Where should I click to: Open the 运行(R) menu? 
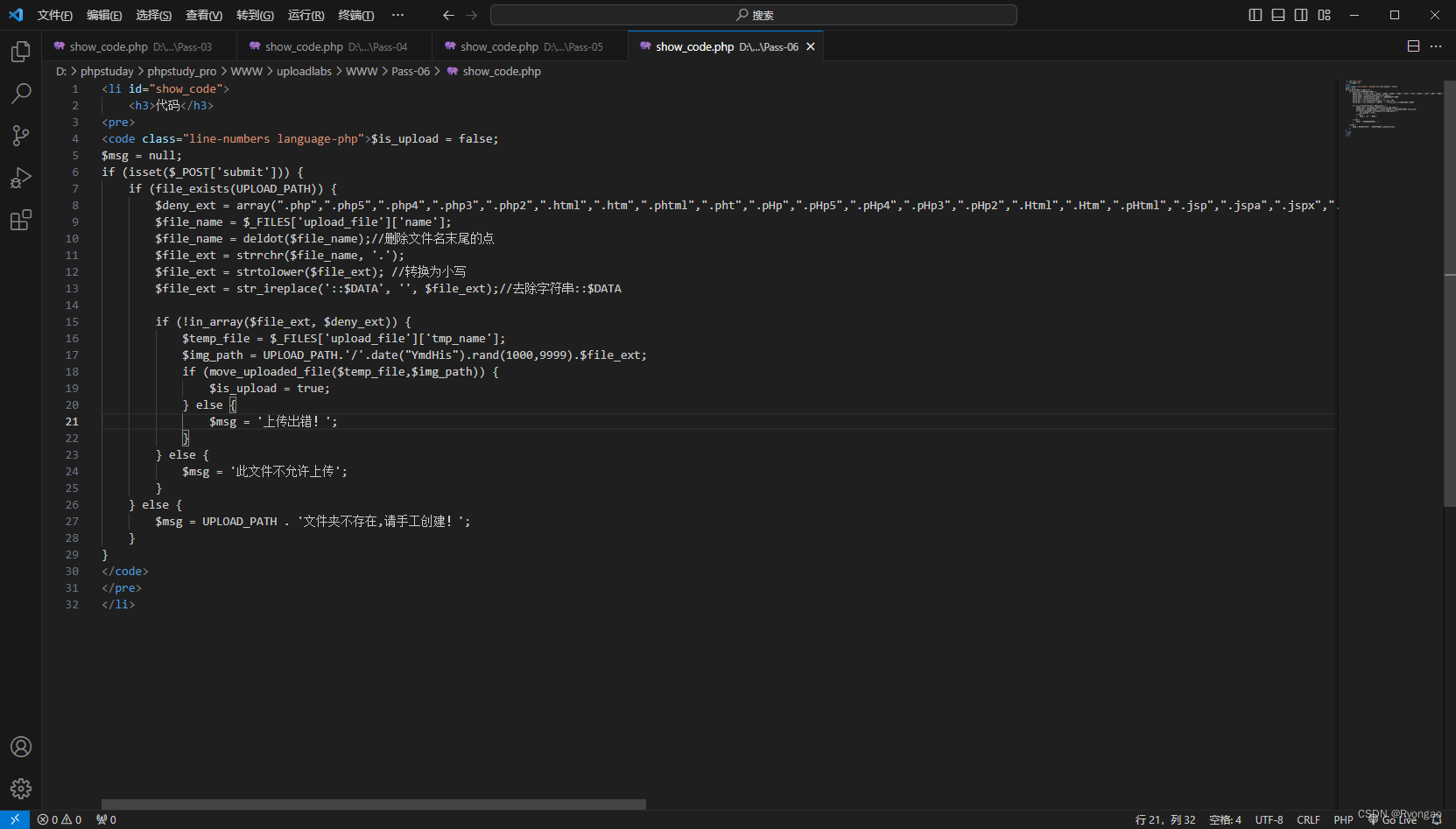[306, 15]
